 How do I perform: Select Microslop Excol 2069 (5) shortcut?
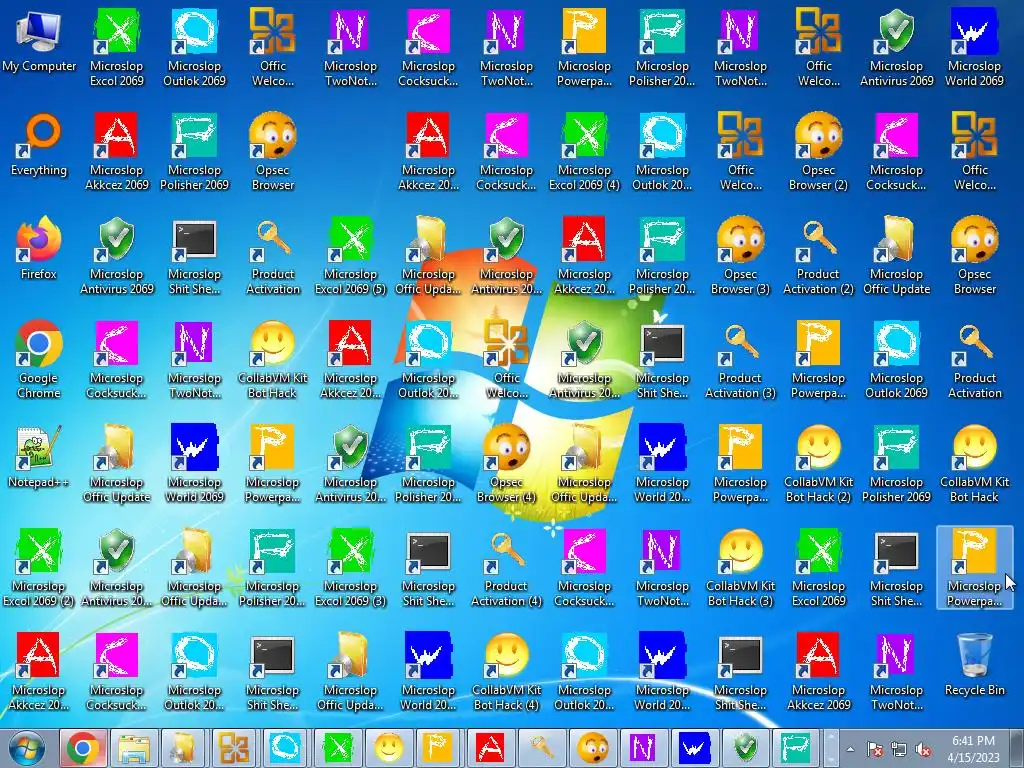coord(350,257)
